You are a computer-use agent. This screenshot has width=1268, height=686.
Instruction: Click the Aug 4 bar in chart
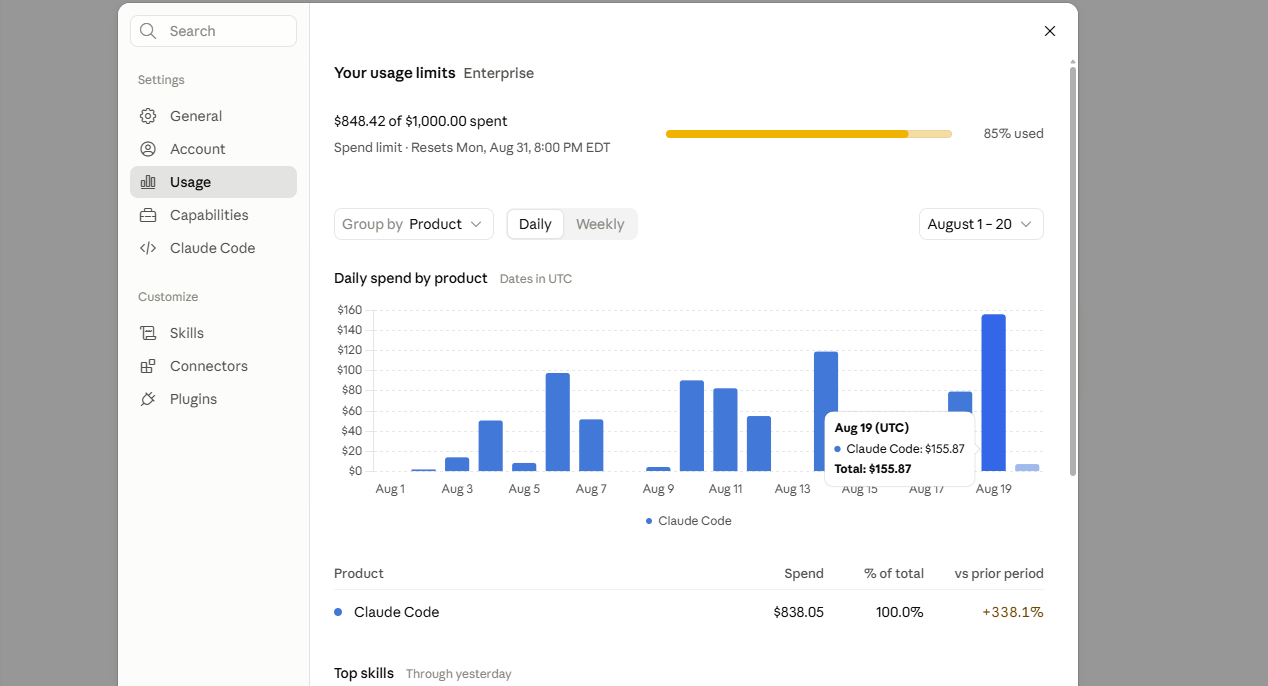pos(491,446)
